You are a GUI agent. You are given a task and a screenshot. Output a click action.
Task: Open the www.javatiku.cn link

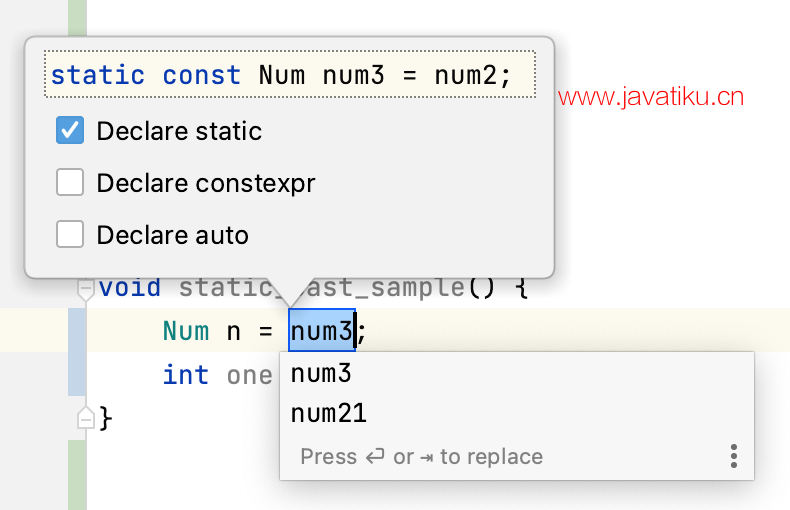pyautogui.click(x=651, y=97)
